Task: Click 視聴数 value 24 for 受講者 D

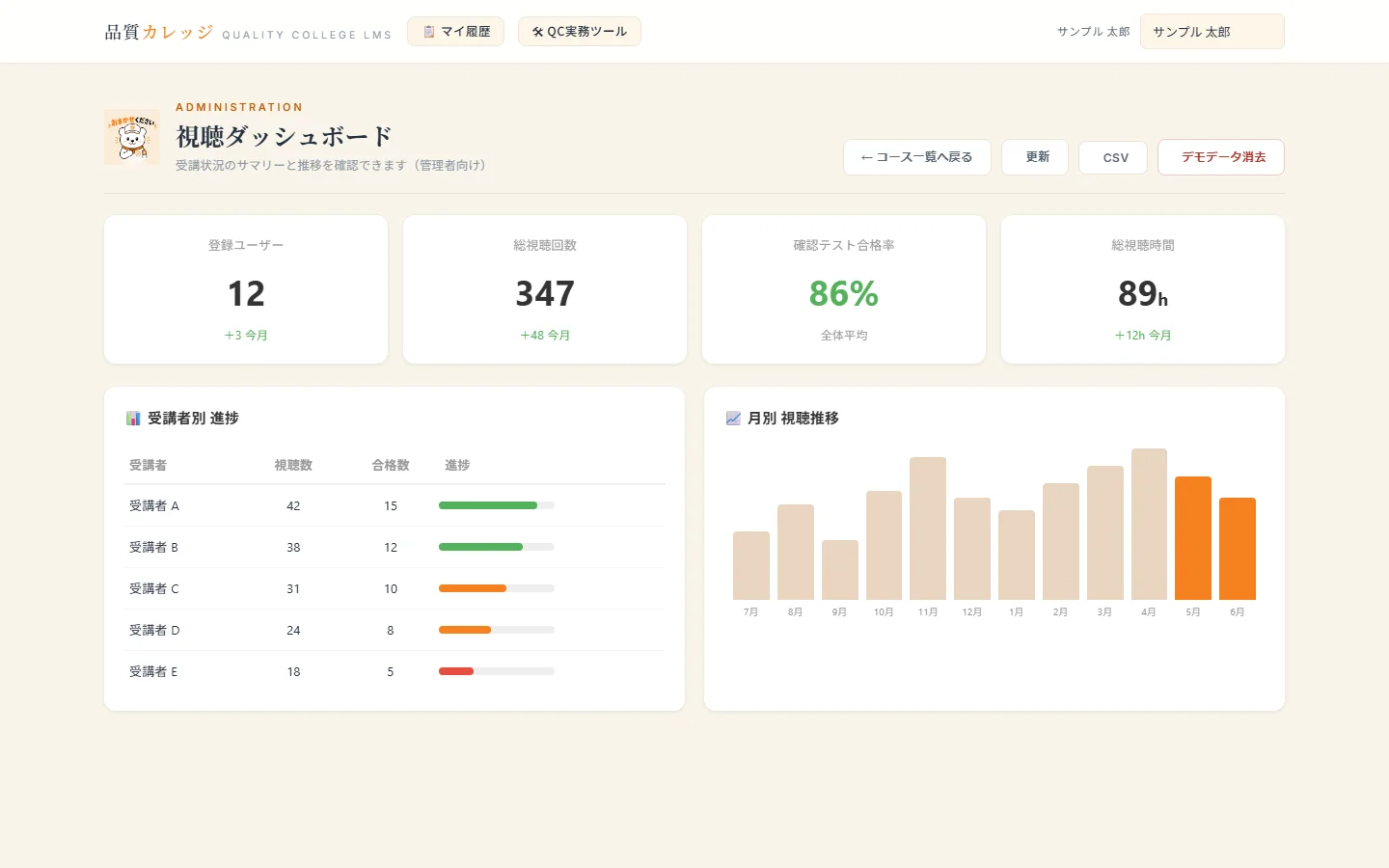Action: click(x=293, y=630)
